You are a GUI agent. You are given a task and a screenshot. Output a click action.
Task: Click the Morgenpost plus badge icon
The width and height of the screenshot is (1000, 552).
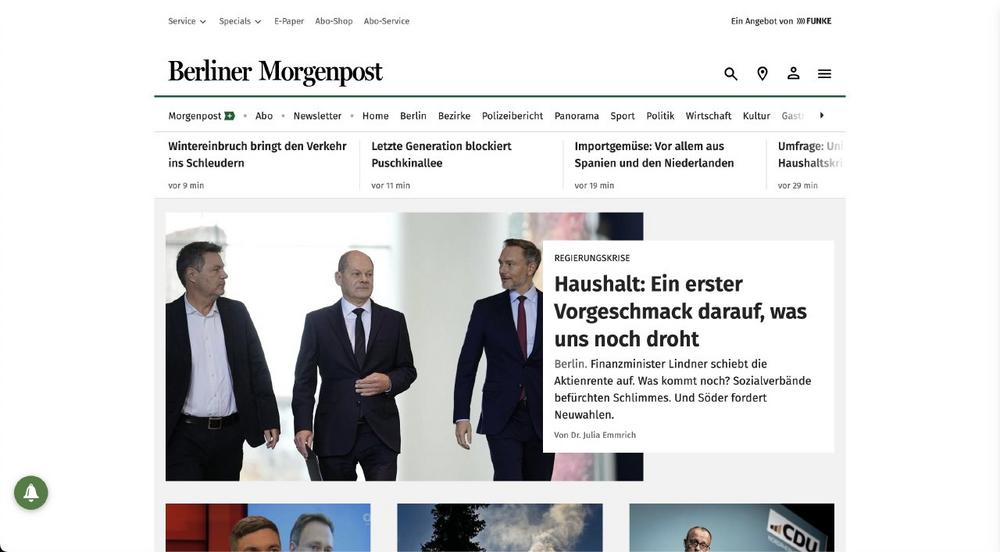230,116
